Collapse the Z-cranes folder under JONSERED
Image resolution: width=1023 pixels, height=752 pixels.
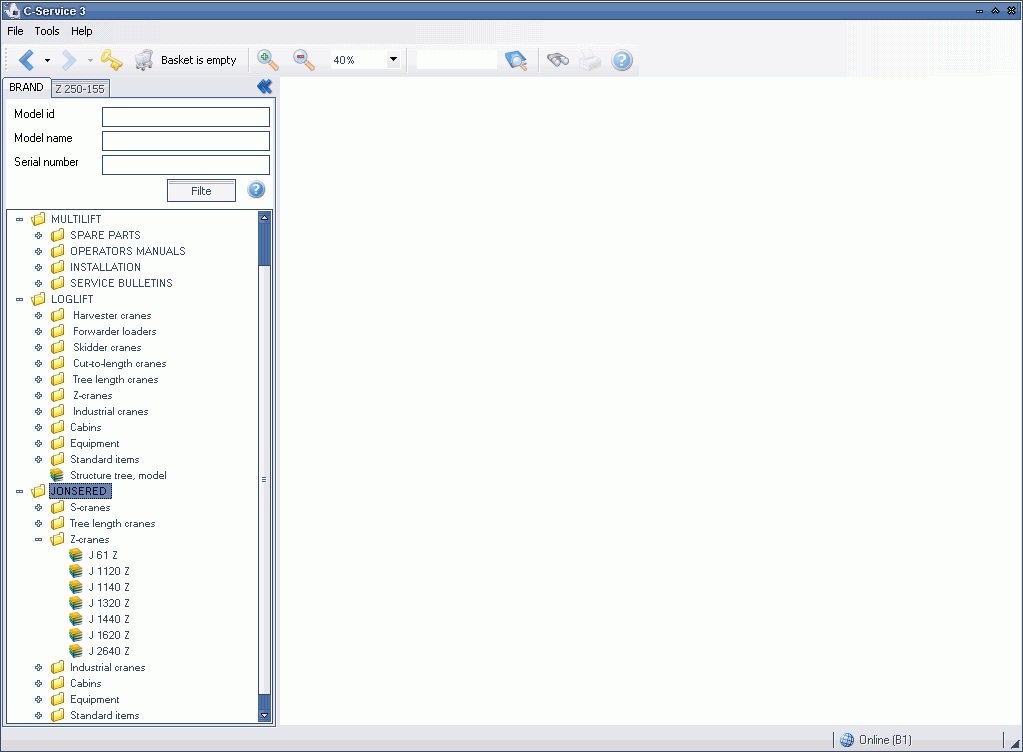tap(39, 539)
